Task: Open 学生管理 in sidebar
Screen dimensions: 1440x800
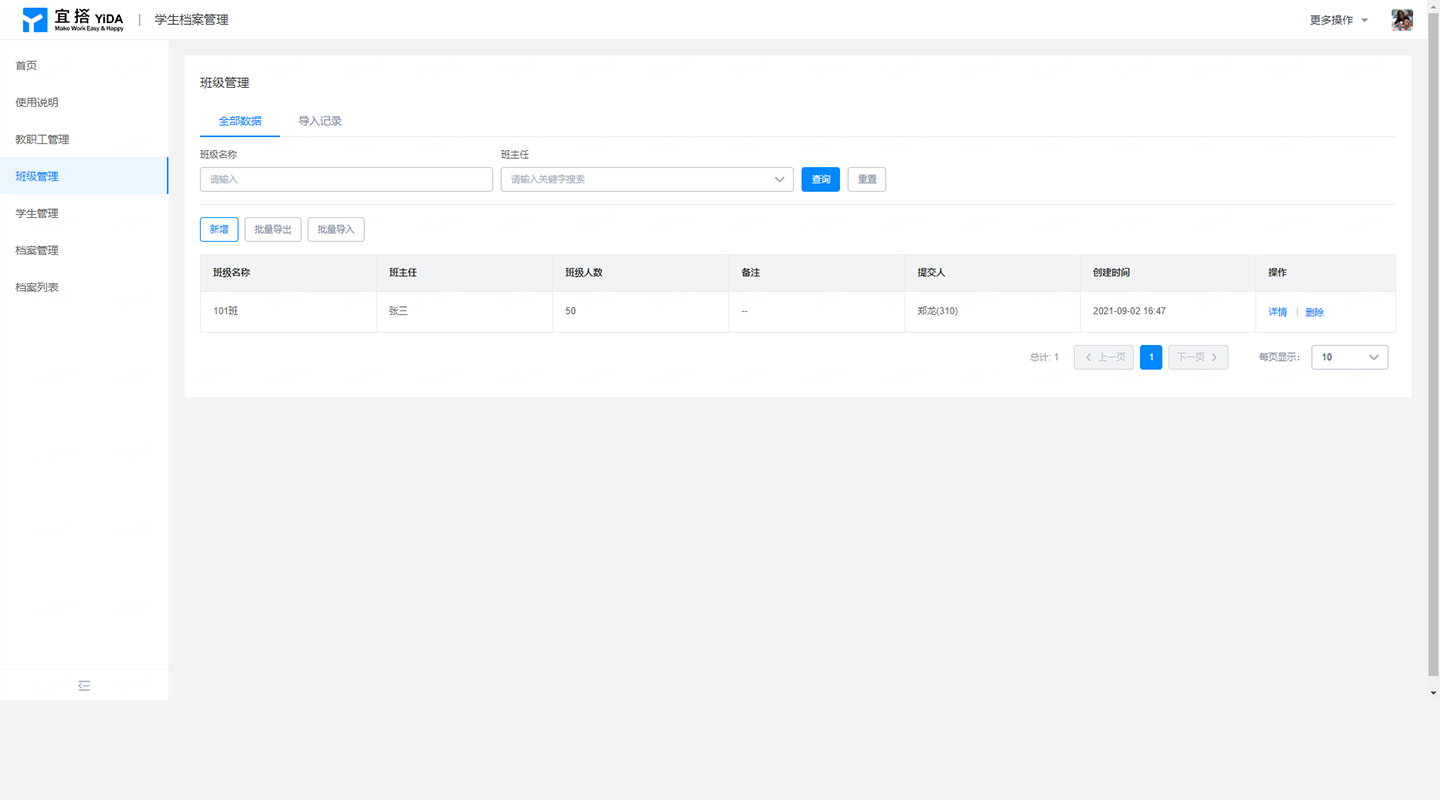Action: pyautogui.click(x=84, y=213)
